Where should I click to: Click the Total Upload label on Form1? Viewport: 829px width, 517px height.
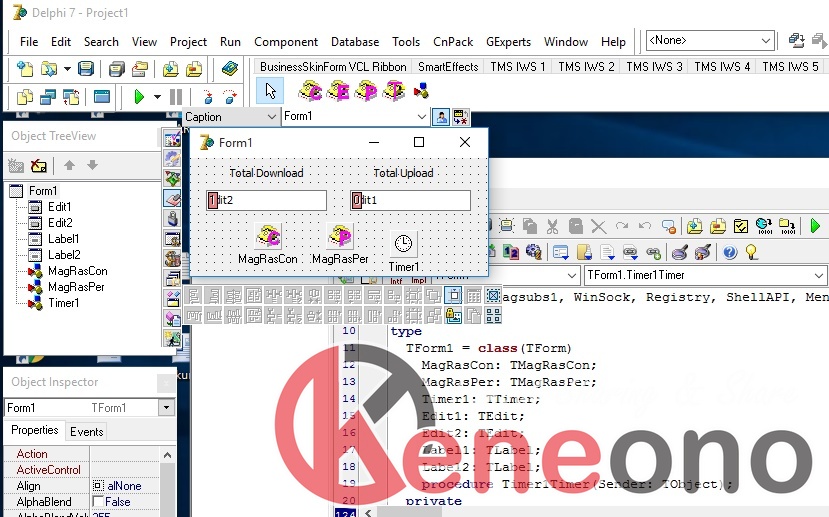pyautogui.click(x=403, y=173)
